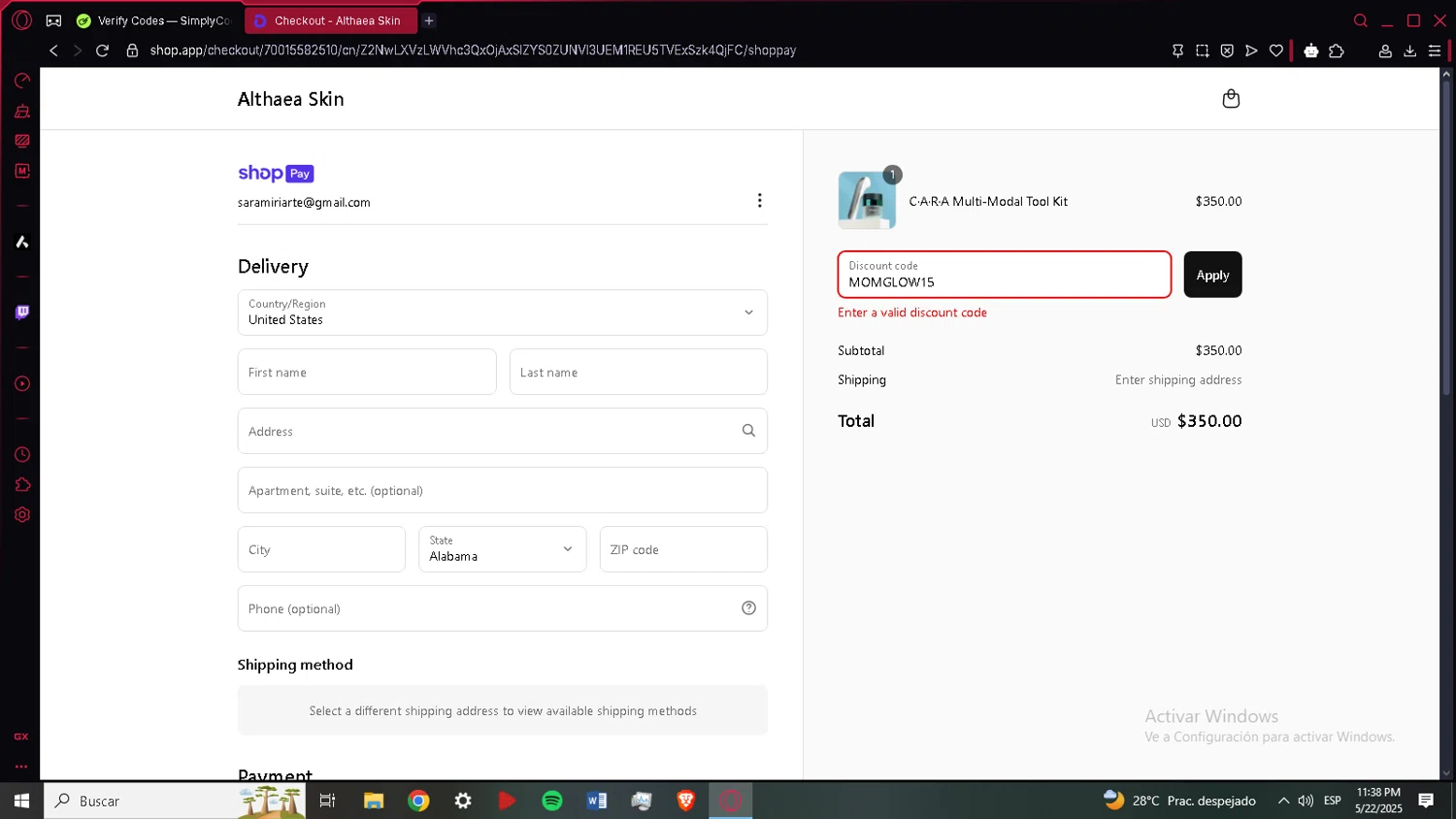Open the Player icon in the sidebar
The height and width of the screenshot is (819, 1456).
click(21, 383)
